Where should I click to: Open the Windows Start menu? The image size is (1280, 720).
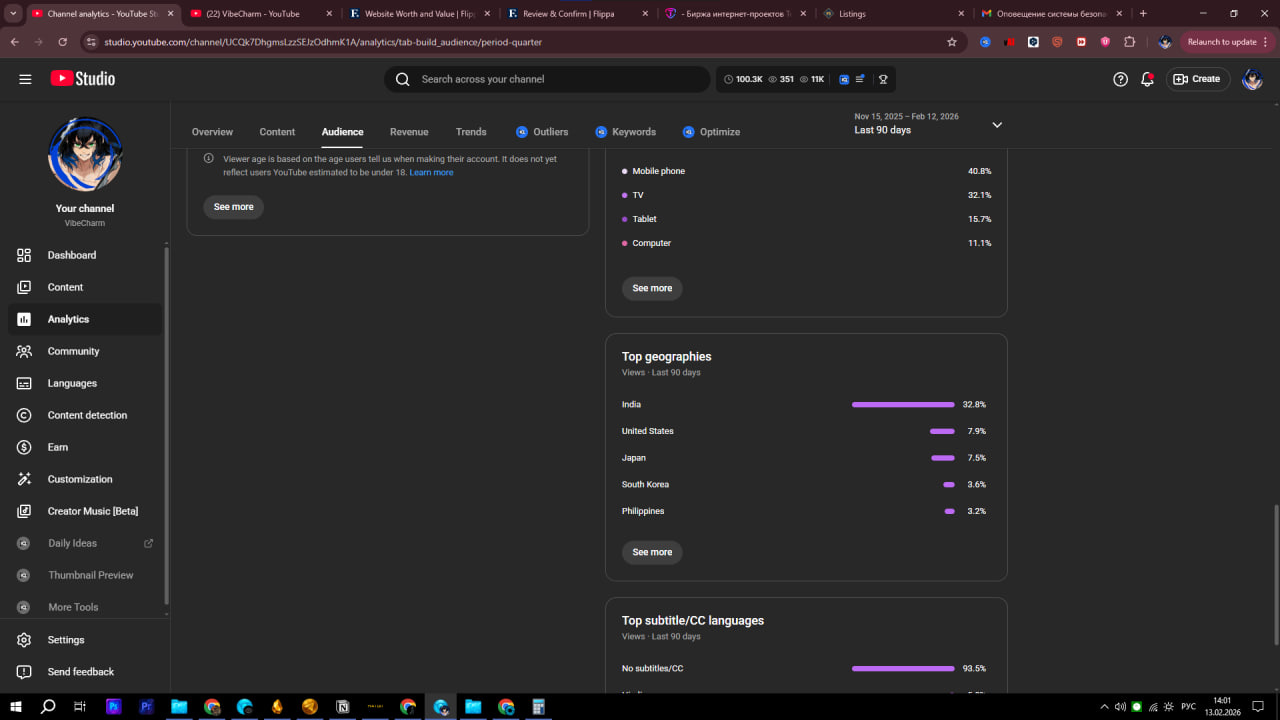[x=15, y=706]
